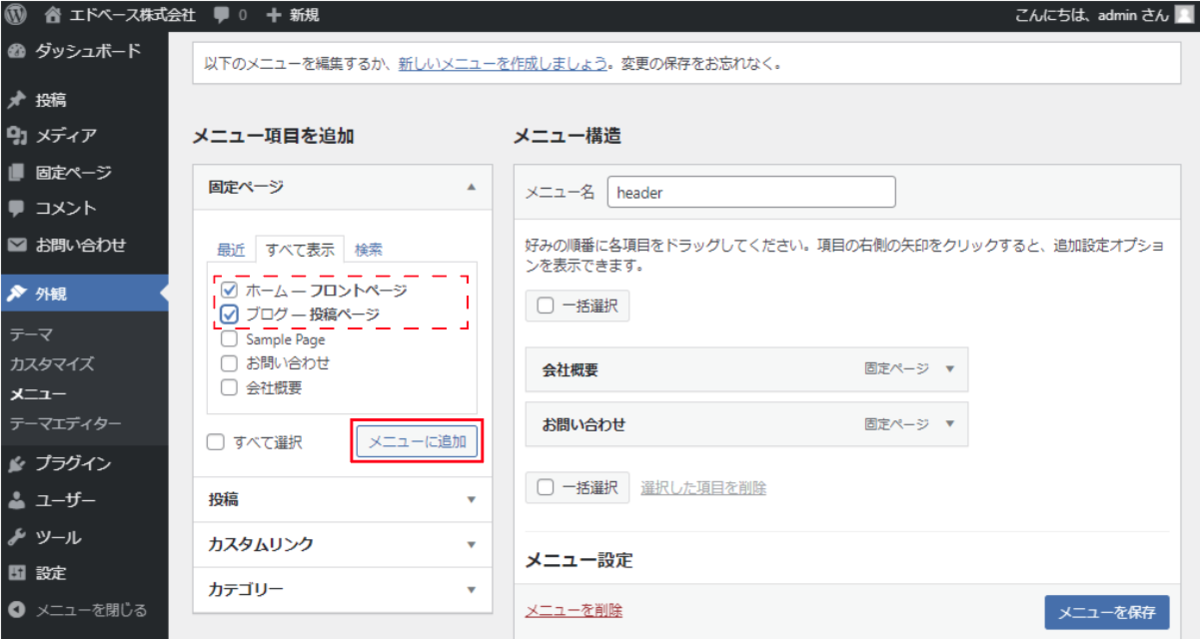
Task: Click 新しいメニューを作成しましょう link
Action: [x=502, y=64]
